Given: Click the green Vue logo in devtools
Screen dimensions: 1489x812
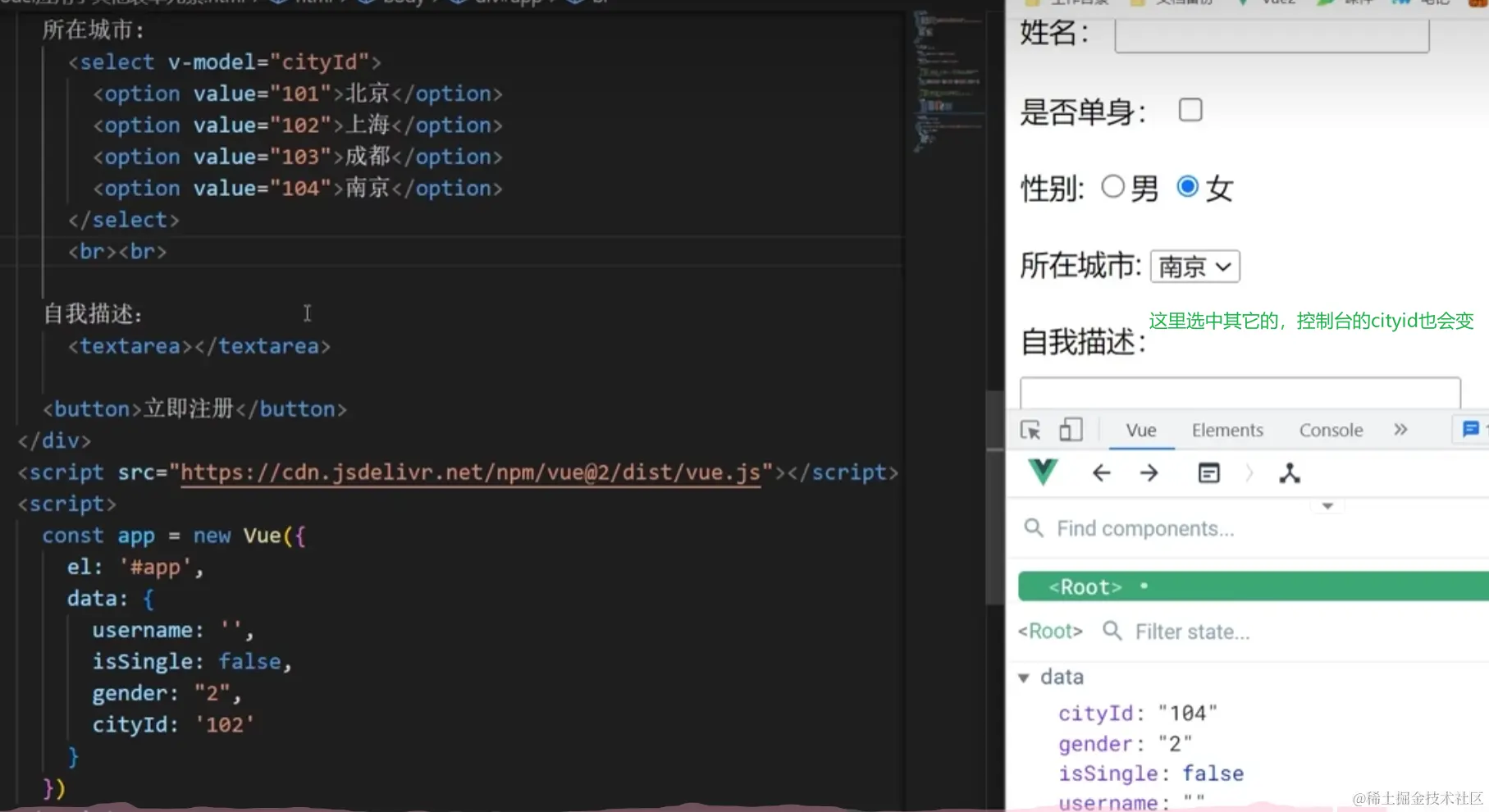Looking at the screenshot, I should [1043, 472].
